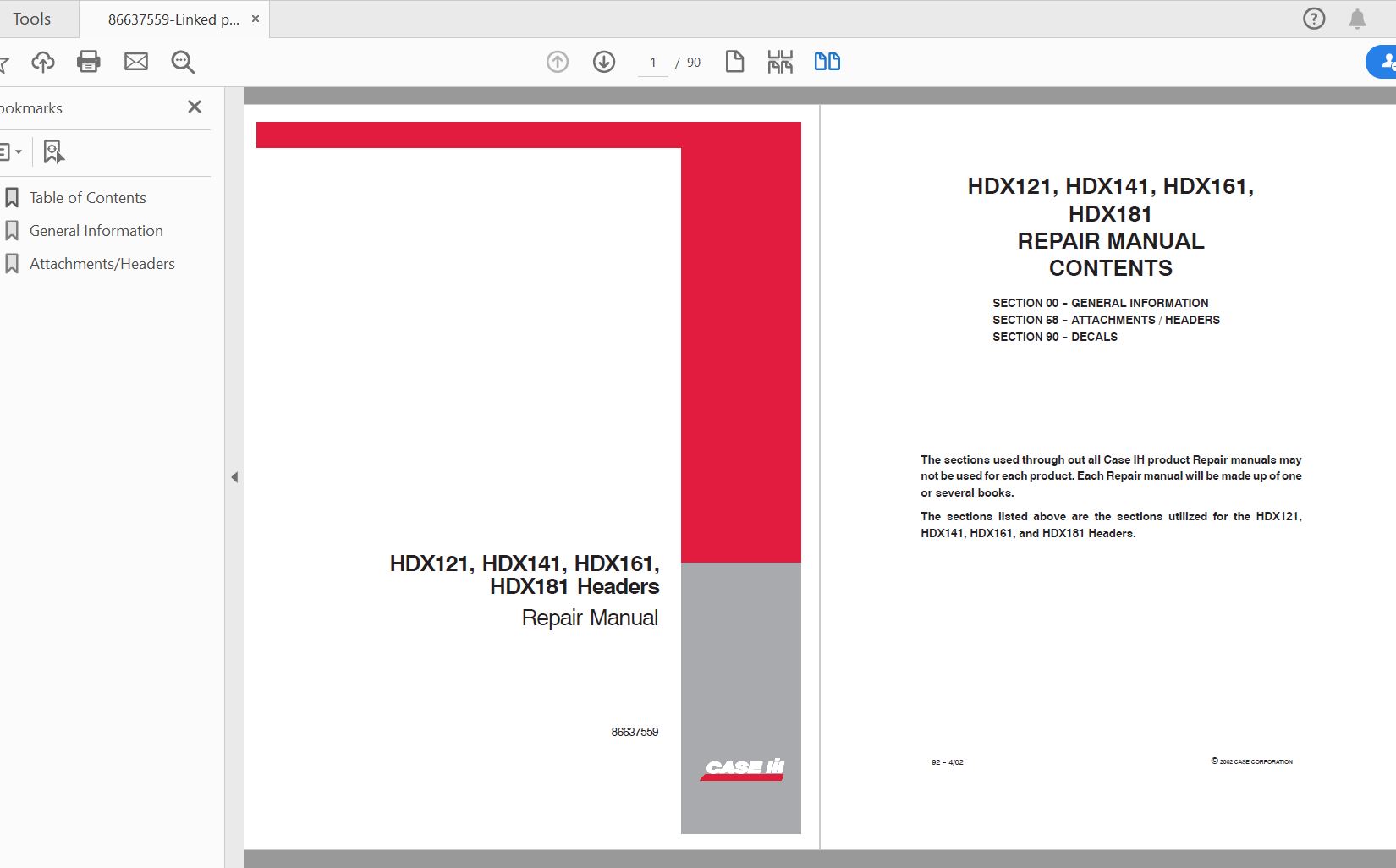Find current bookmark using target bookmark icon
This screenshot has height=868, width=1396.
[52, 151]
